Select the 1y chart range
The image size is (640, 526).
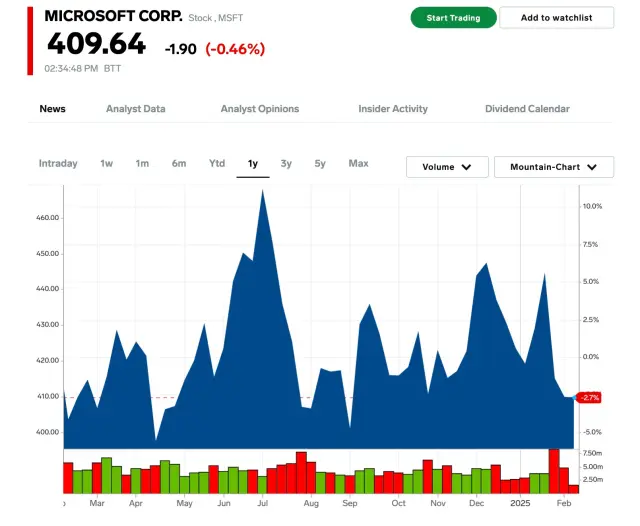253,164
